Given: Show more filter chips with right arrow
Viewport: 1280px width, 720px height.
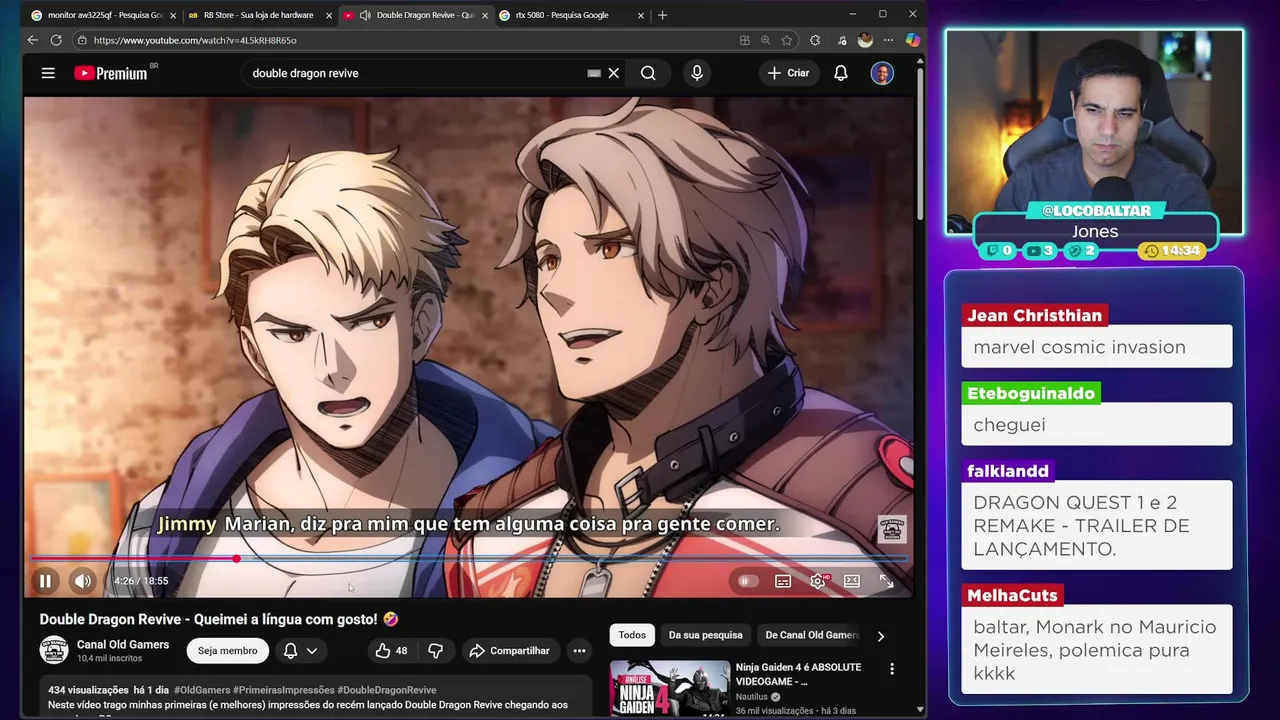Looking at the screenshot, I should (x=880, y=635).
